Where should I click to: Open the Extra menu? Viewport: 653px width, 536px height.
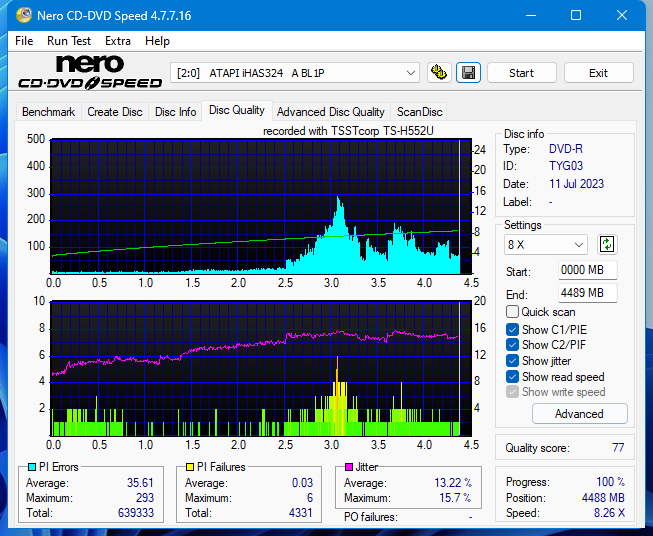click(x=118, y=41)
